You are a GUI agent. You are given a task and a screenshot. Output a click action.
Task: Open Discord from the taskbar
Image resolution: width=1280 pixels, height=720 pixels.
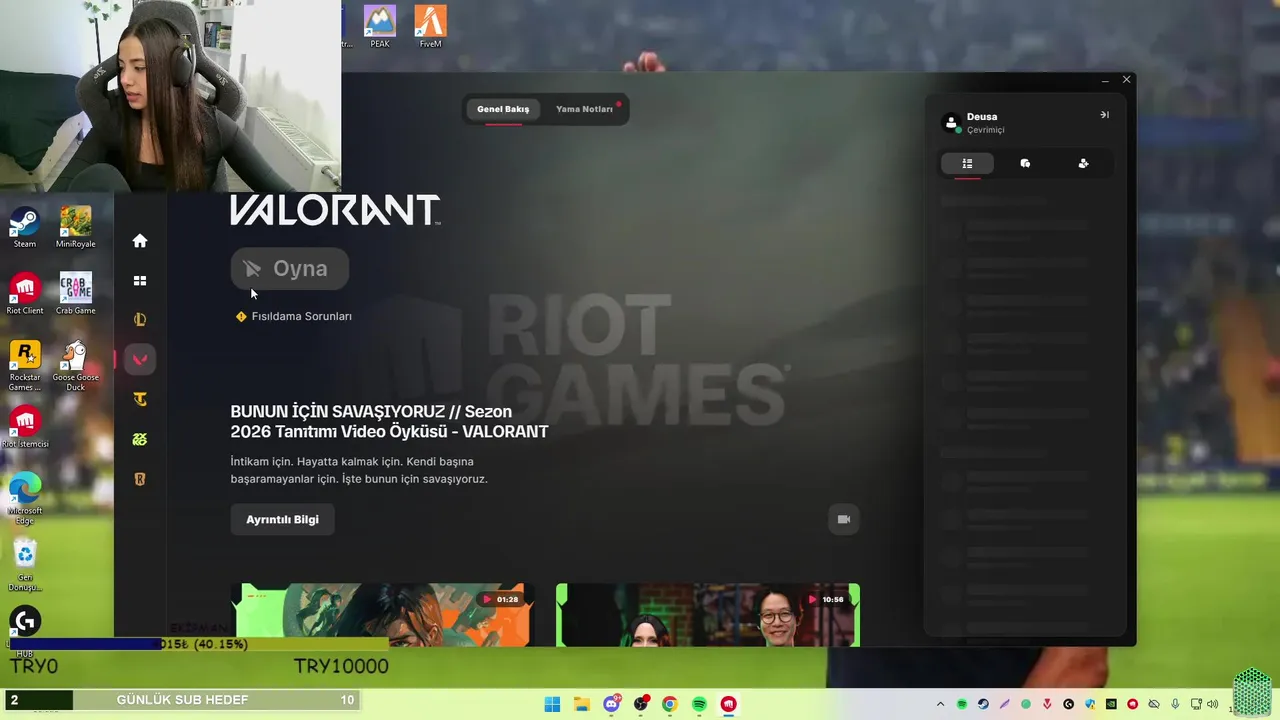pos(611,704)
